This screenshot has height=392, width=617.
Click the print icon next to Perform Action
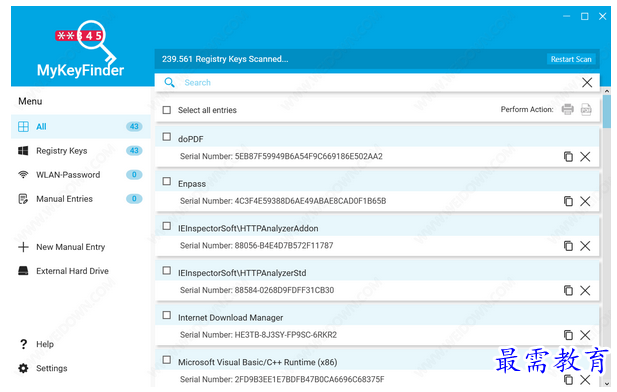tap(567, 109)
